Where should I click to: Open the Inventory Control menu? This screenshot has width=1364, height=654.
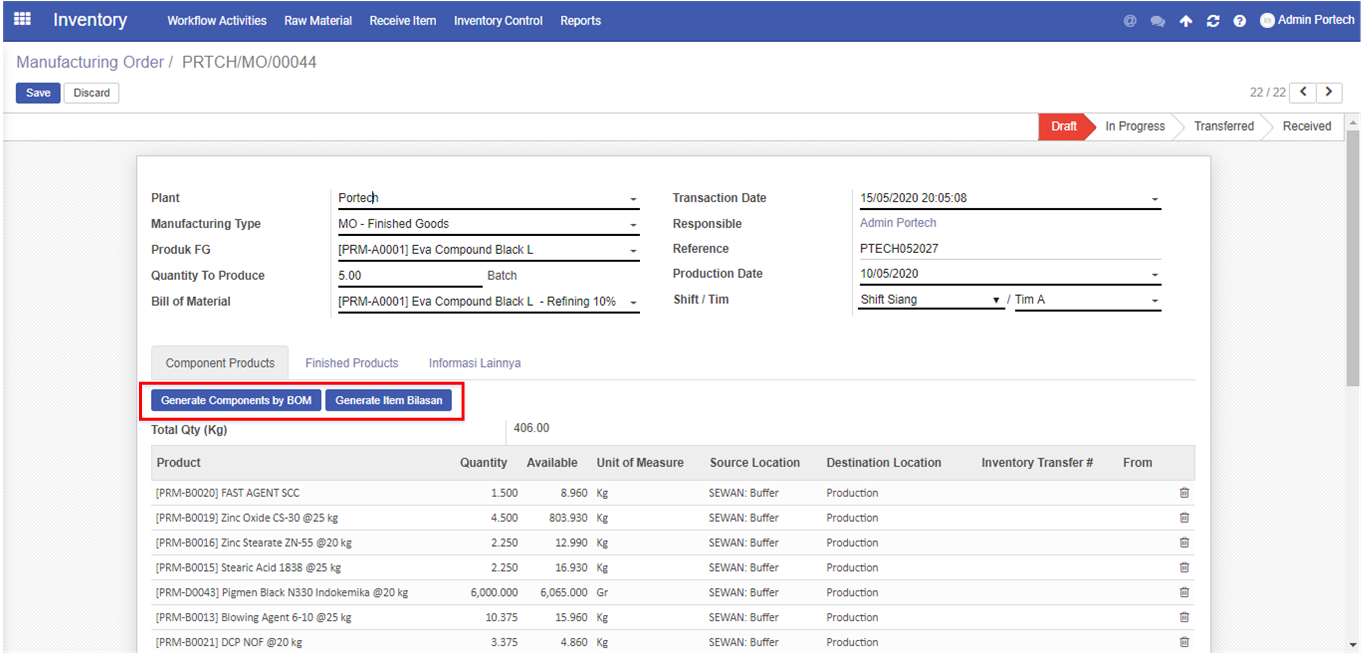click(x=498, y=21)
